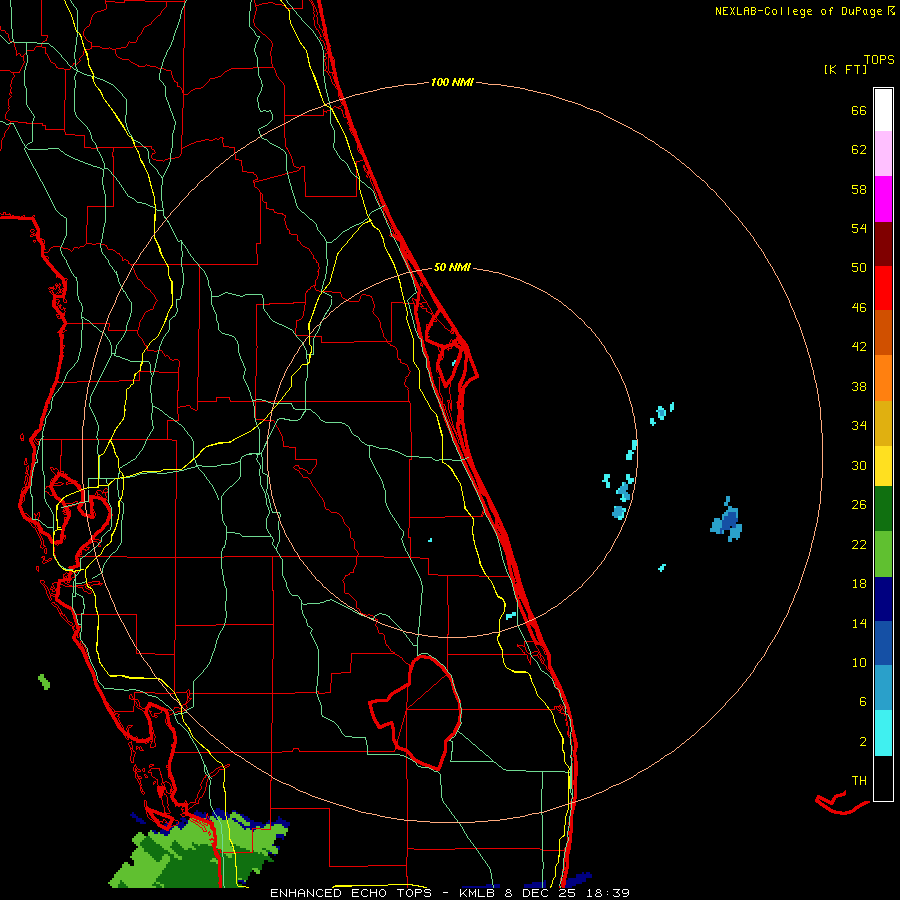900x900 pixels.
Task: Click the 14 legend value
Action: click(859, 623)
